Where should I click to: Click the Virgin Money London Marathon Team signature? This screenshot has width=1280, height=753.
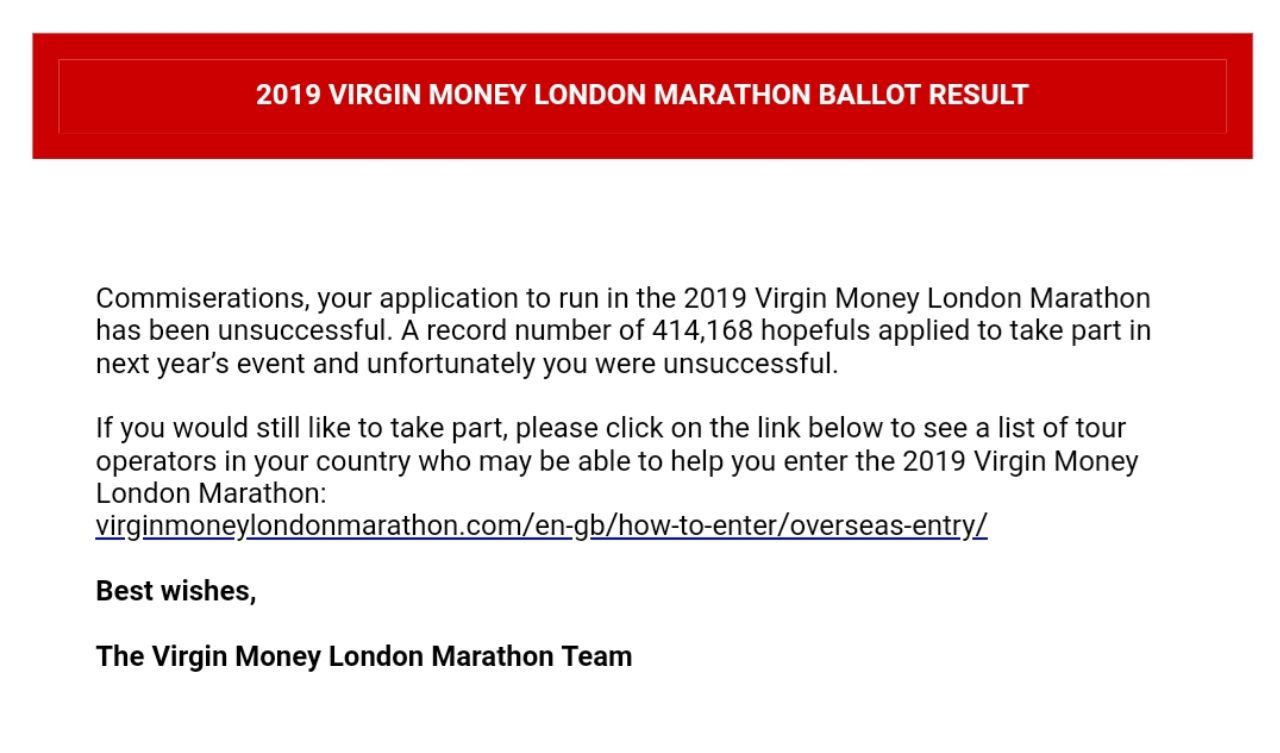364,656
